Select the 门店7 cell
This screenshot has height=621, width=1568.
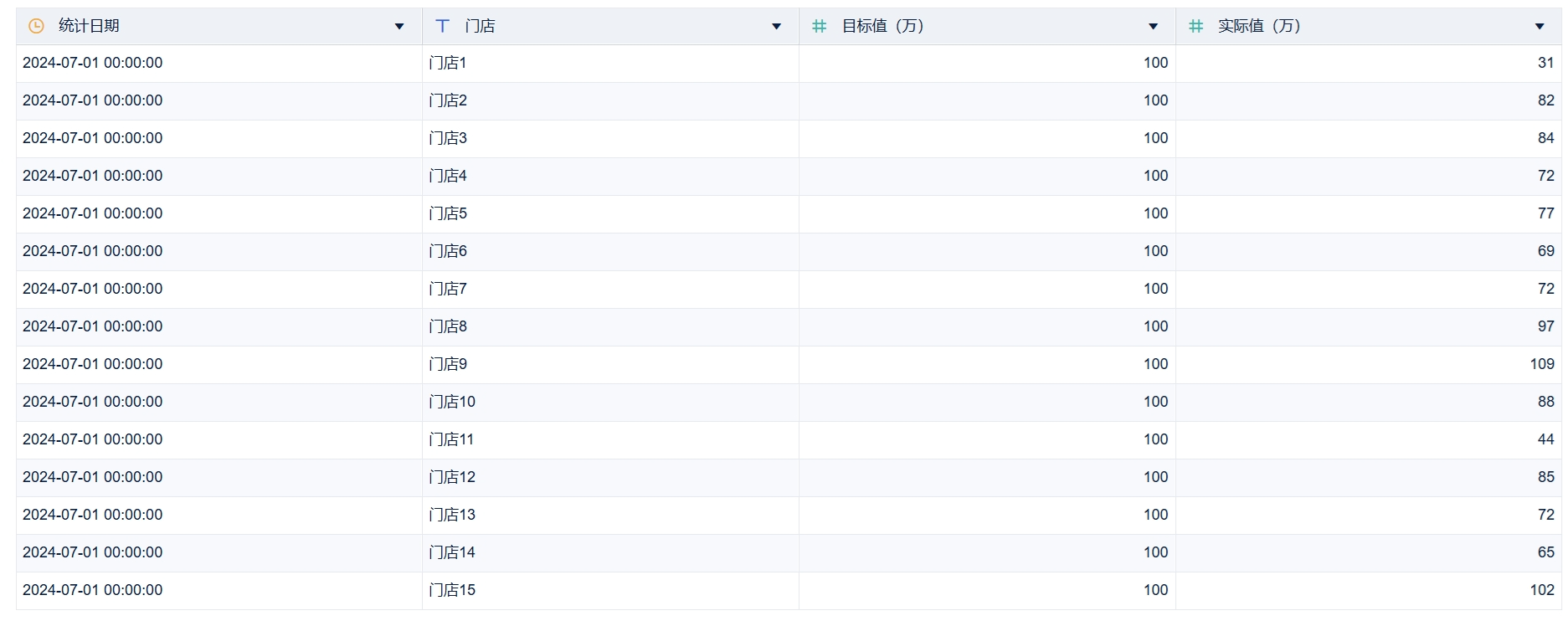(x=610, y=289)
